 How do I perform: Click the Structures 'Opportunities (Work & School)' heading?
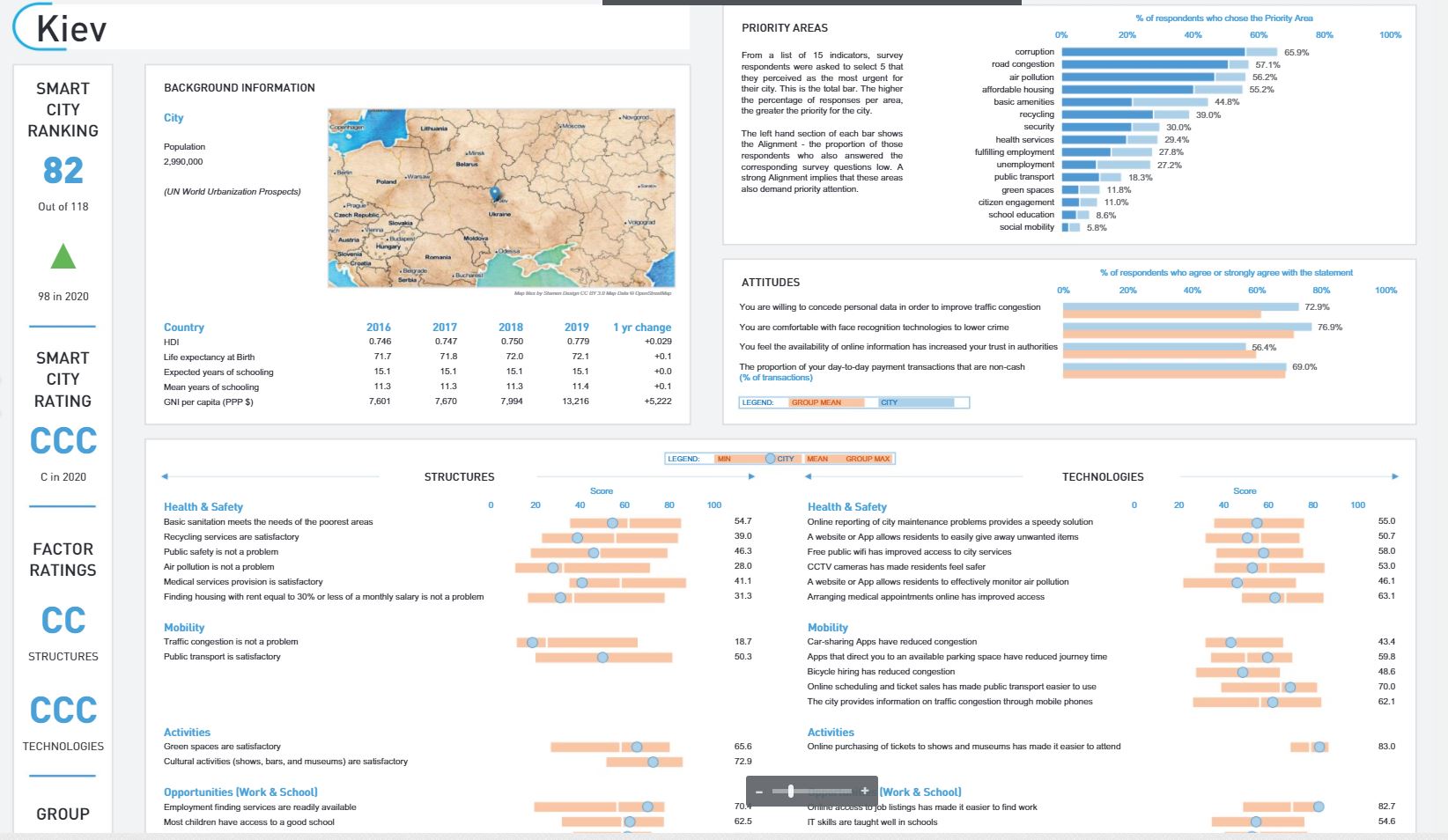(240, 792)
